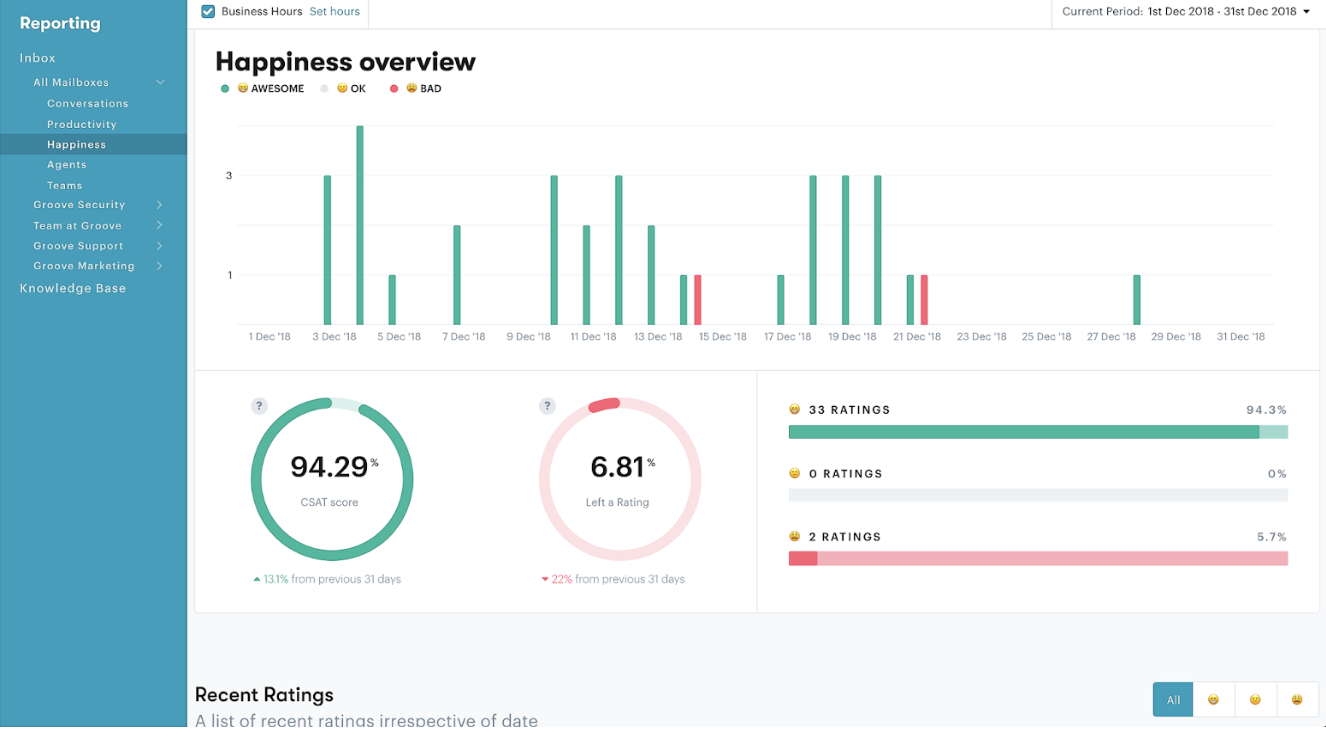
Task: Click the 13.1% from previous 31 days text
Action: pos(327,579)
